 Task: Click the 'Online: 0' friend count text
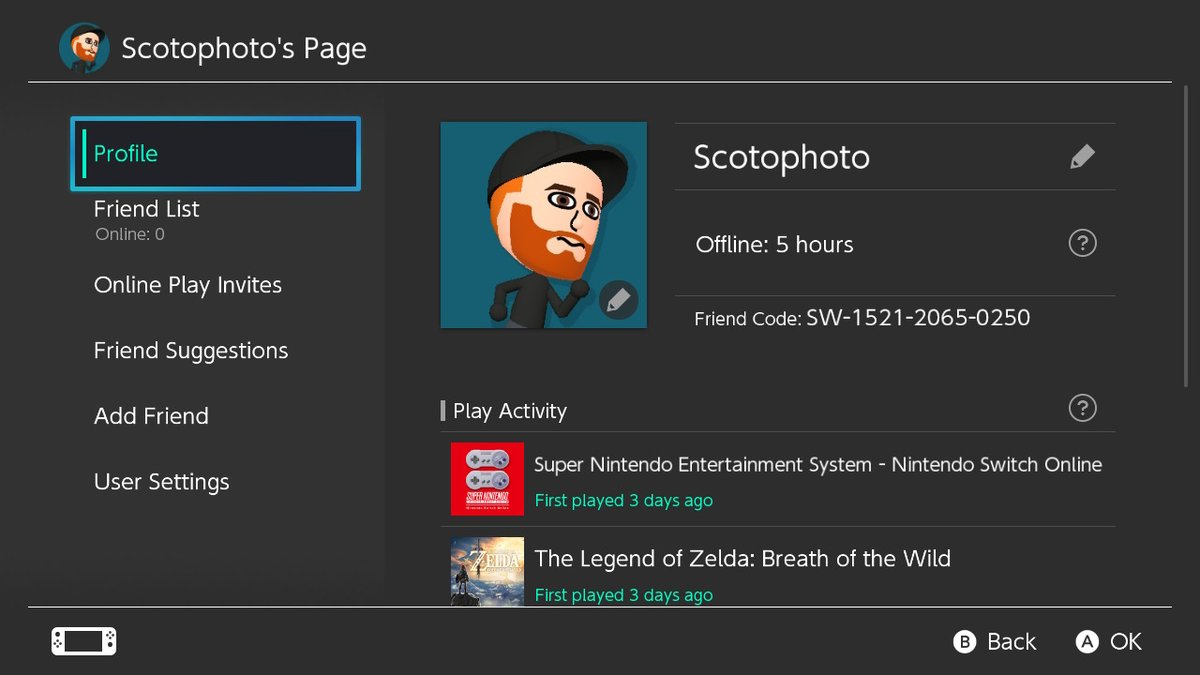[130, 235]
